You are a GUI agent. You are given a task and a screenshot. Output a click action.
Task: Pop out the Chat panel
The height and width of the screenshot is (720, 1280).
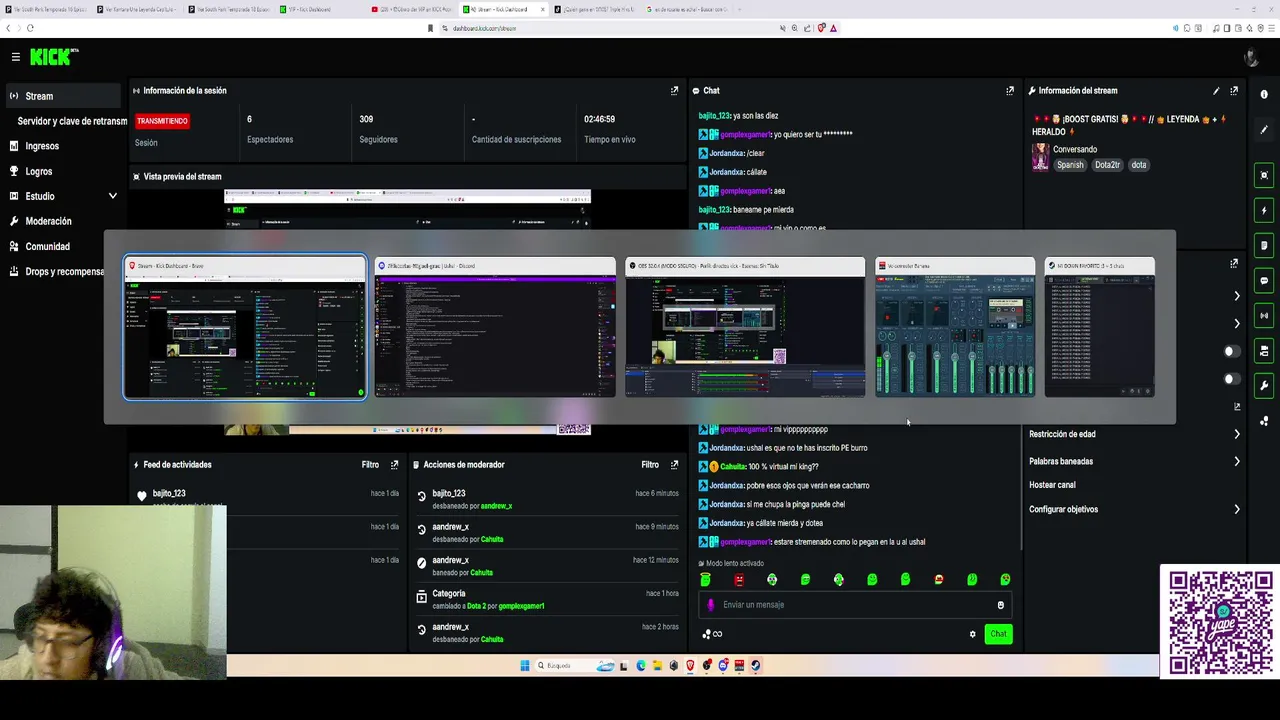coord(1010,91)
